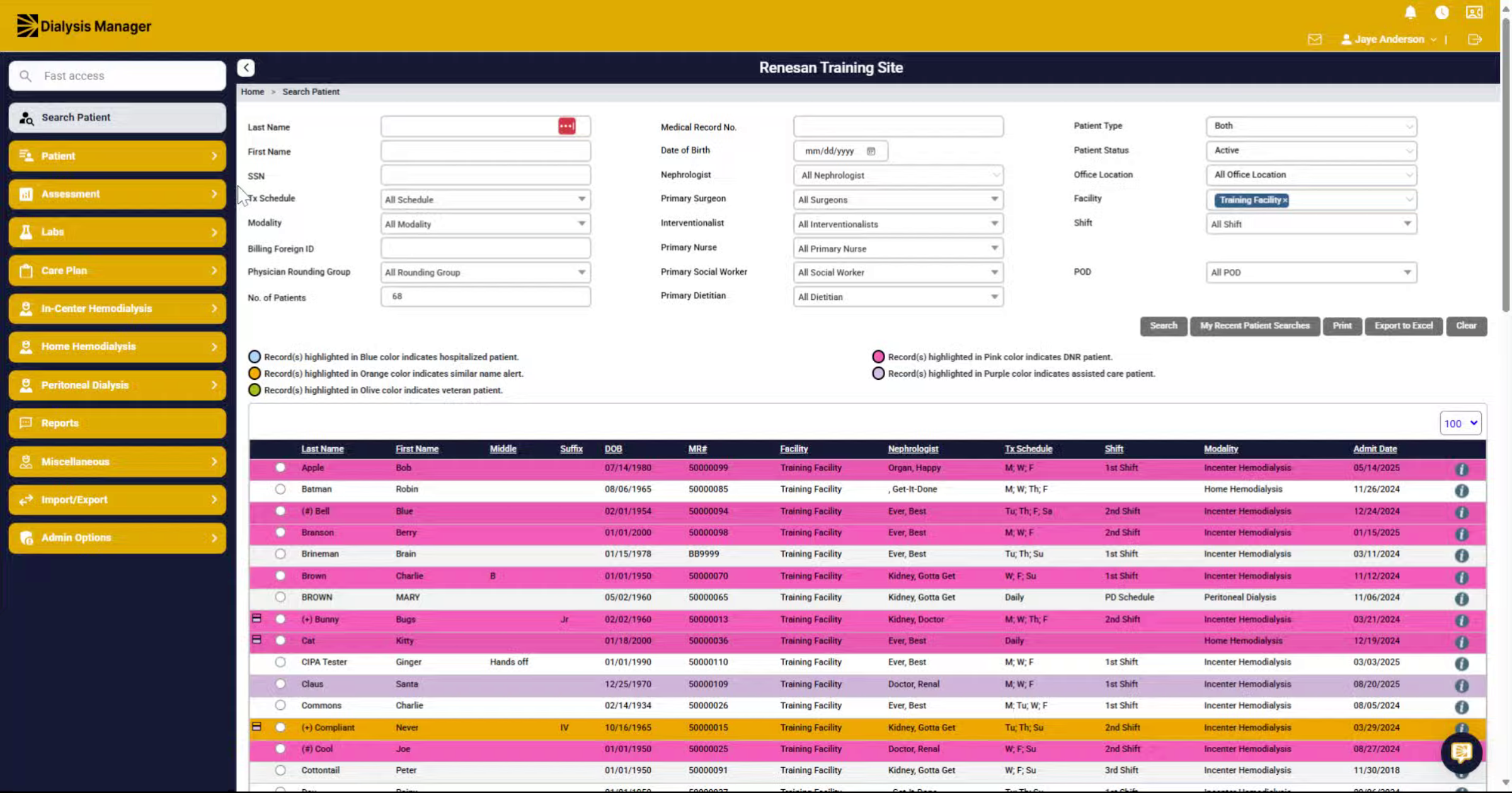
Task: Open the Reports menu item
Action: point(117,423)
